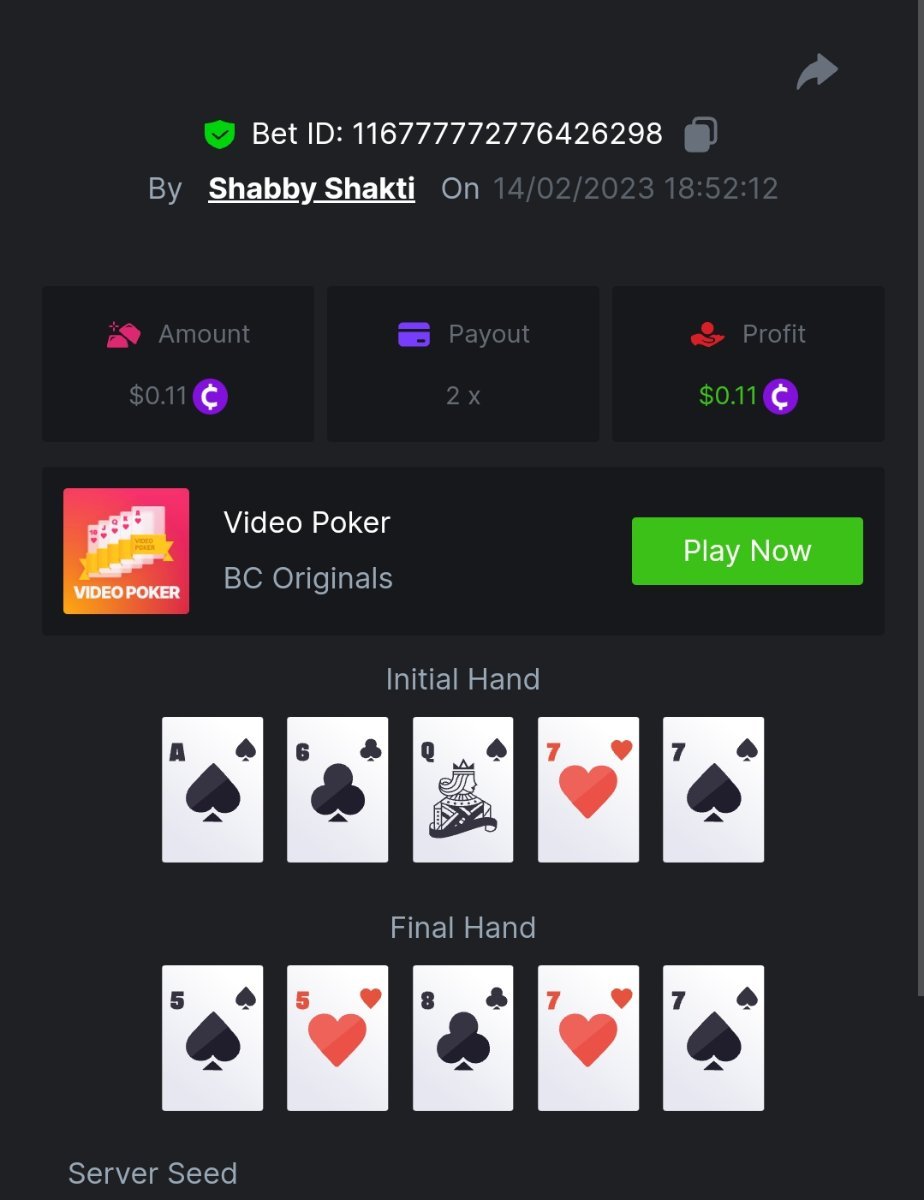Select the 8 of clubs final card
The width and height of the screenshot is (924, 1200).
[x=463, y=1037]
